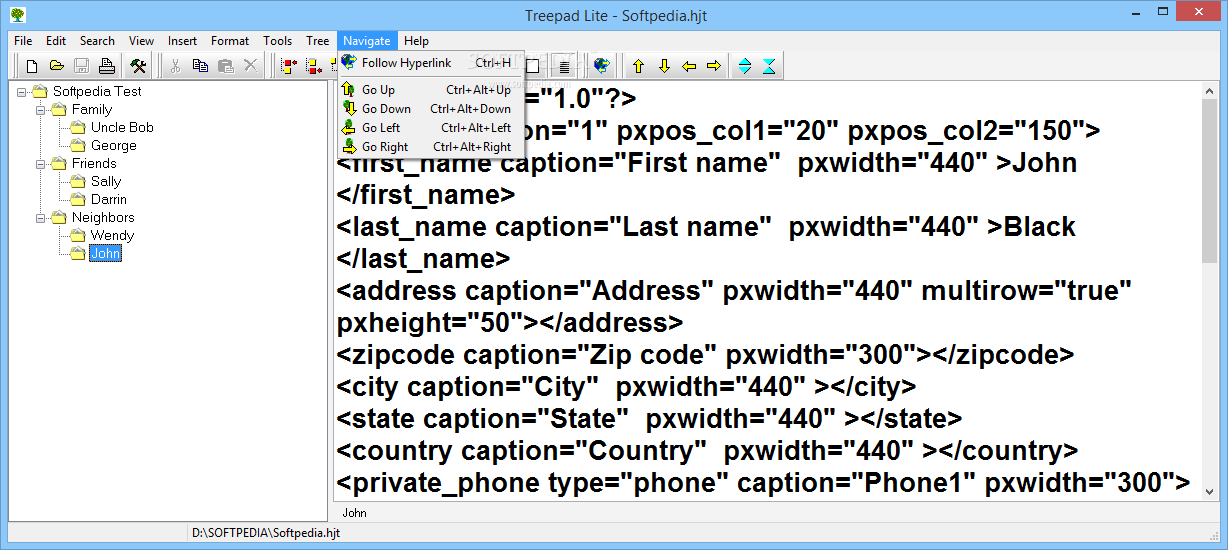The image size is (1228, 550).
Task: Click the New file toolbar icon
Action: pyautogui.click(x=32, y=66)
